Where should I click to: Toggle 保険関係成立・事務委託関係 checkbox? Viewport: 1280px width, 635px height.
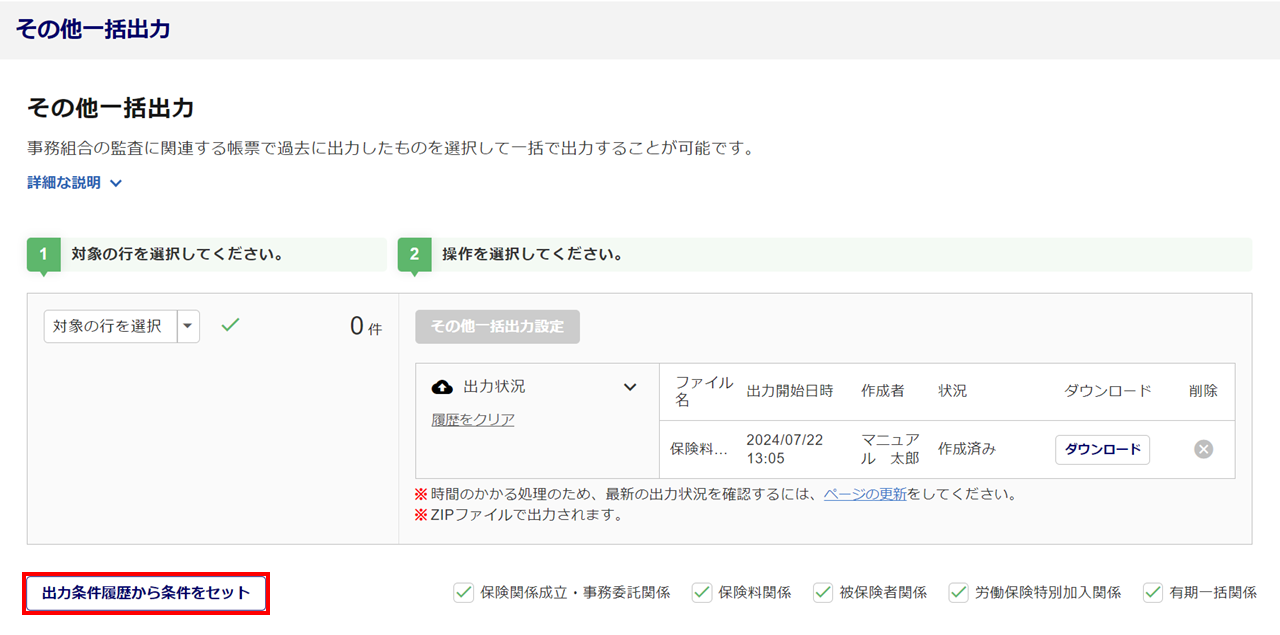464,592
